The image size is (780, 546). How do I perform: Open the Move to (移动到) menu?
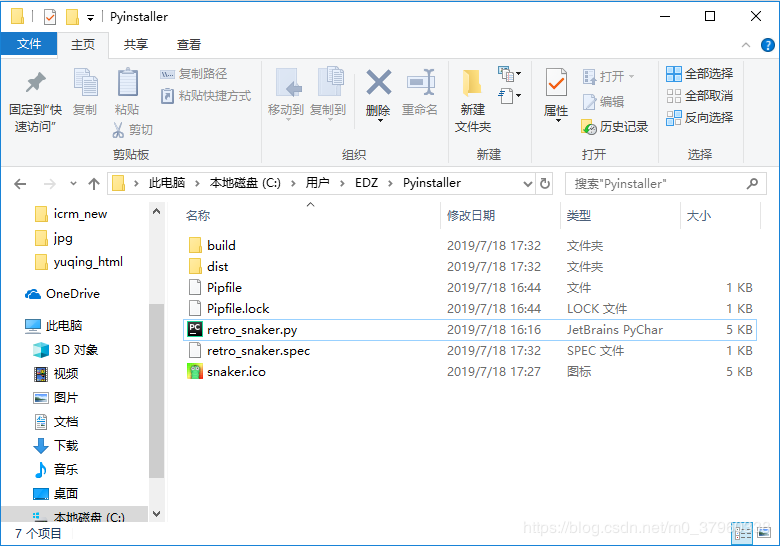(286, 92)
